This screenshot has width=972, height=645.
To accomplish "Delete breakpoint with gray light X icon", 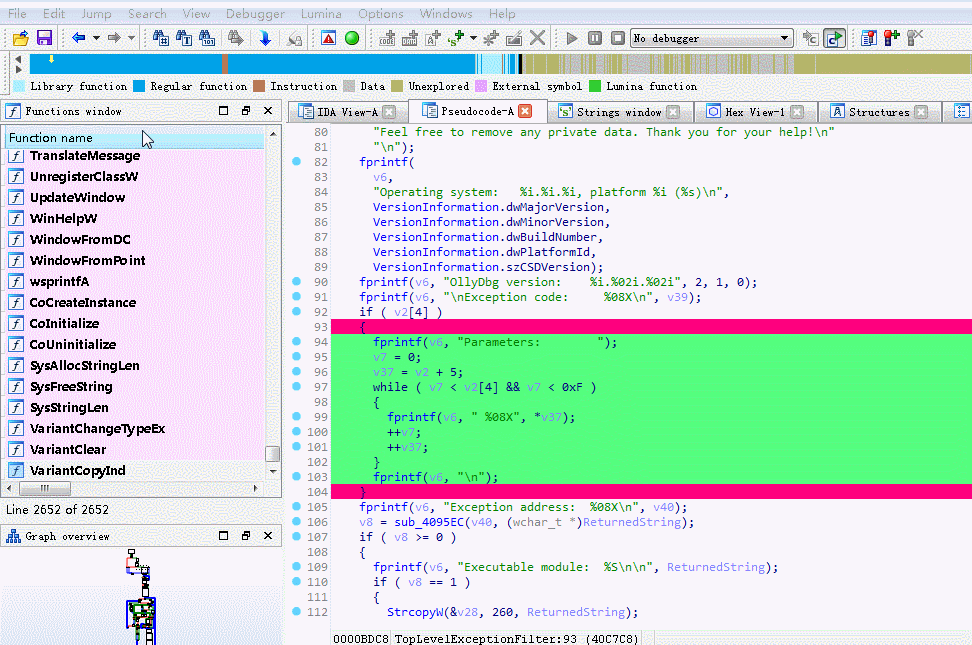I will pos(915,38).
